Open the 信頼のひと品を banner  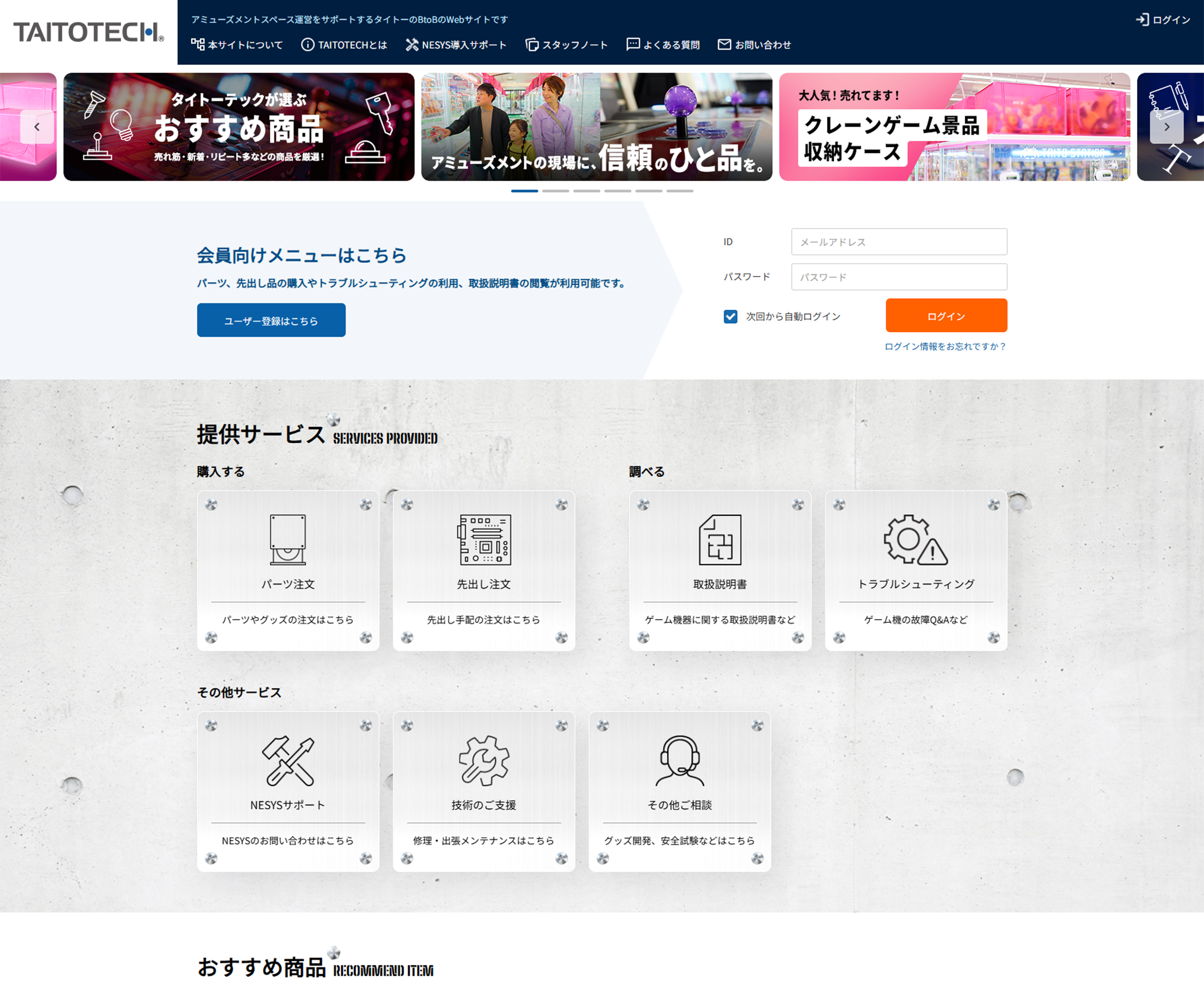coord(597,127)
